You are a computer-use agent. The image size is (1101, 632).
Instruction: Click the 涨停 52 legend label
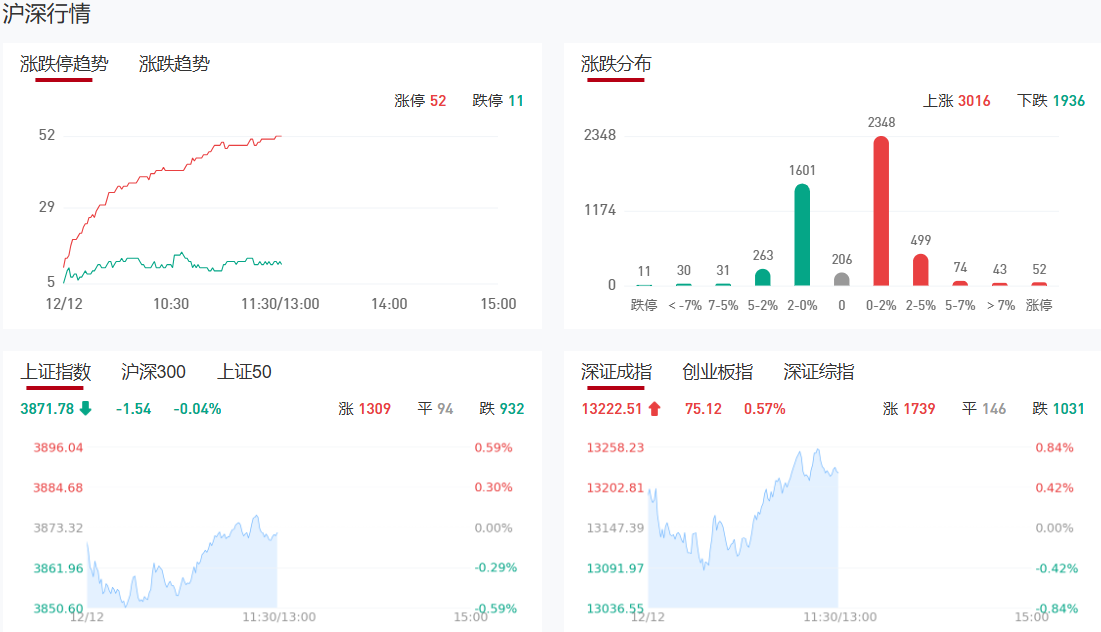tap(420, 101)
